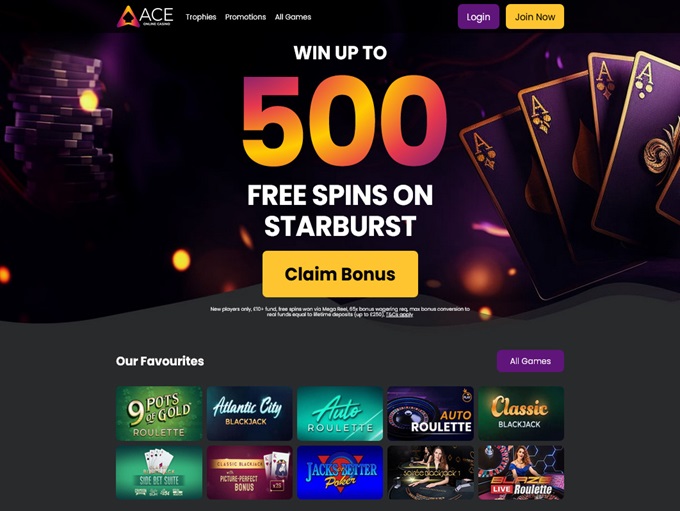Open Blaze Live Roulette game tile

(521, 472)
